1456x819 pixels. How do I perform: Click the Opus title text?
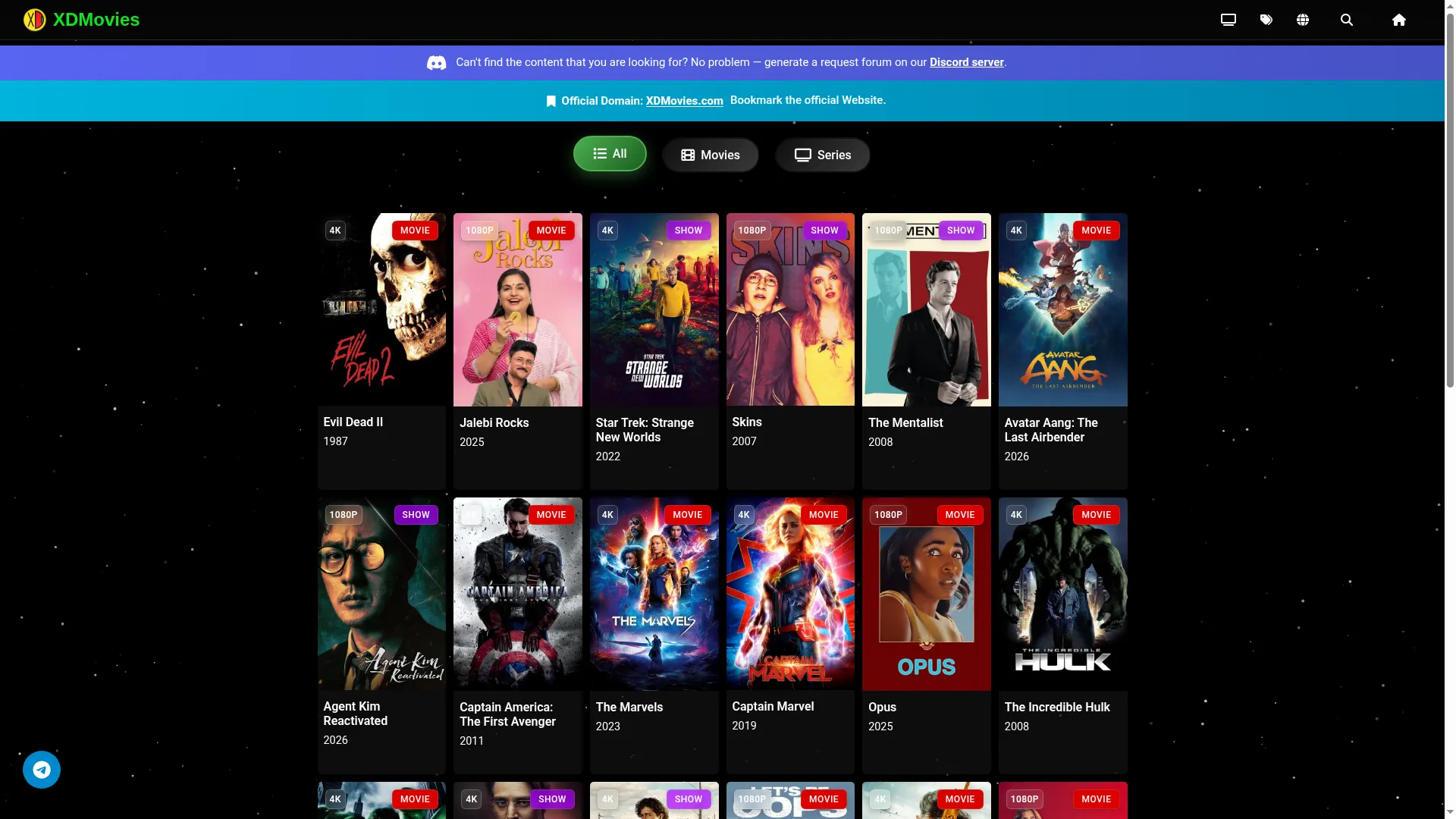click(x=882, y=708)
